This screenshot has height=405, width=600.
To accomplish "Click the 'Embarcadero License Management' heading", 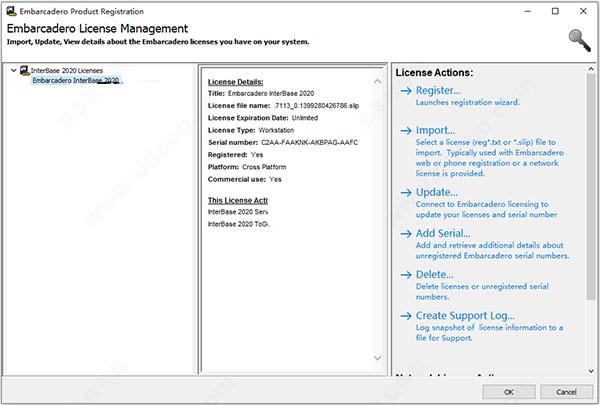I will (x=97, y=28).
